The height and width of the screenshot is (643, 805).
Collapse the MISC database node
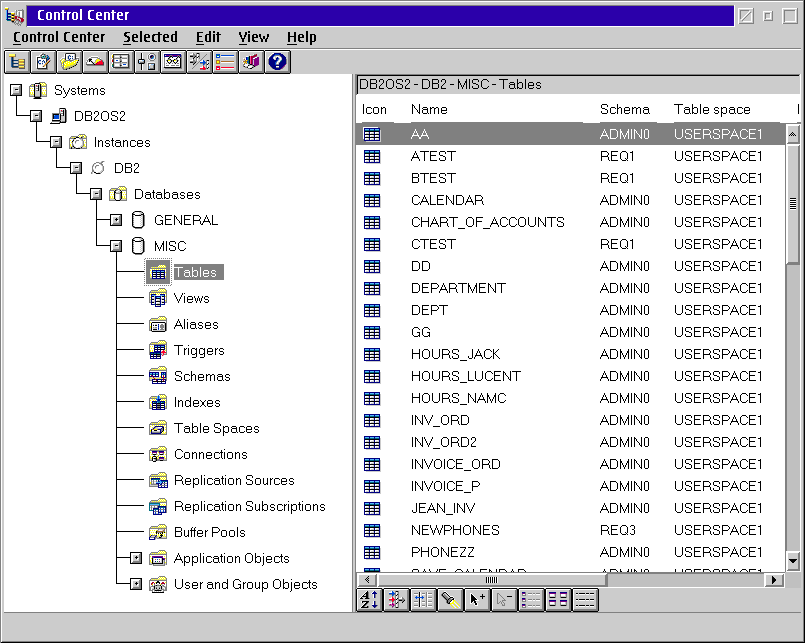[116, 246]
